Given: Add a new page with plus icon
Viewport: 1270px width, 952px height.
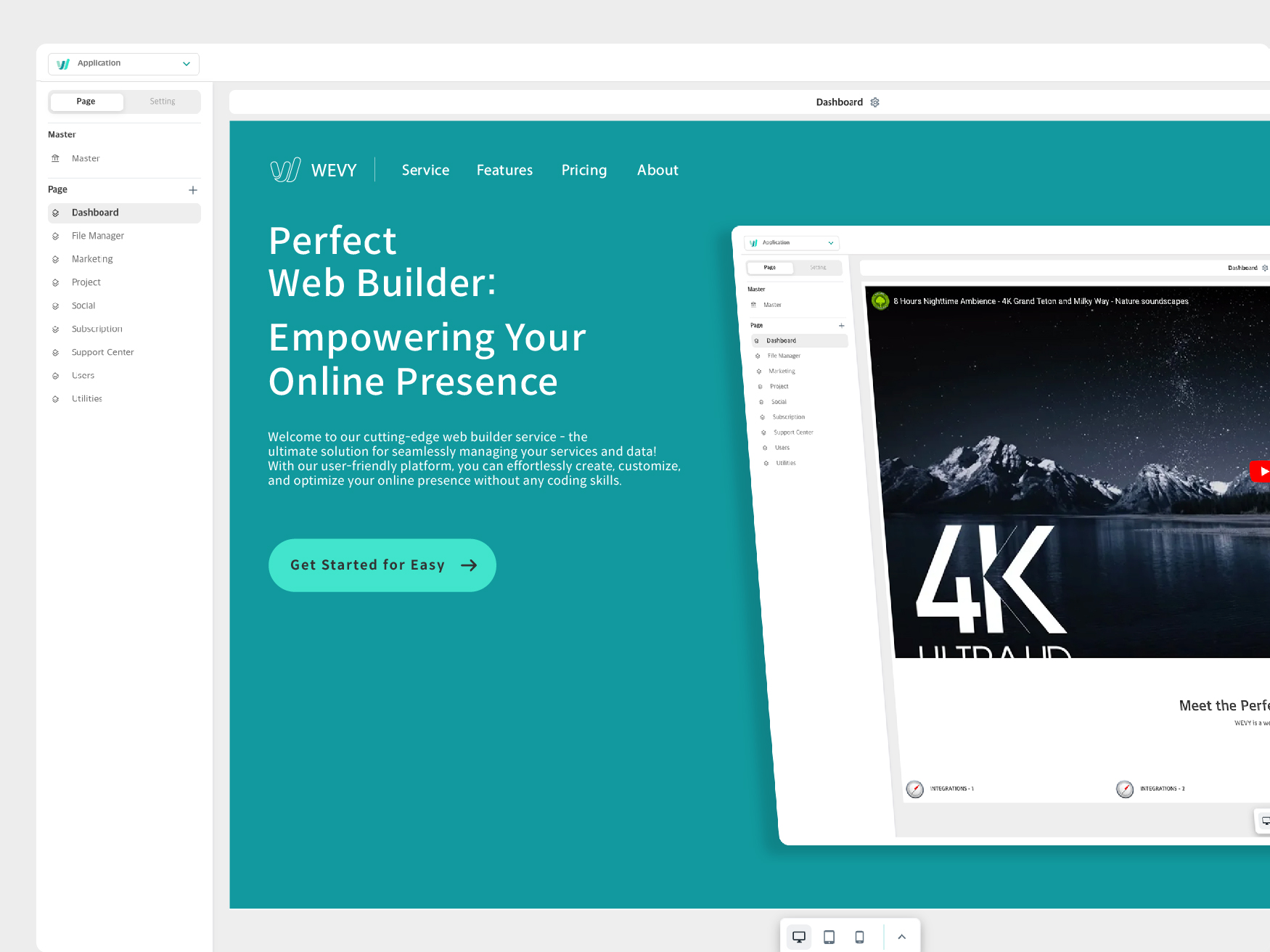Looking at the screenshot, I should click(x=193, y=190).
